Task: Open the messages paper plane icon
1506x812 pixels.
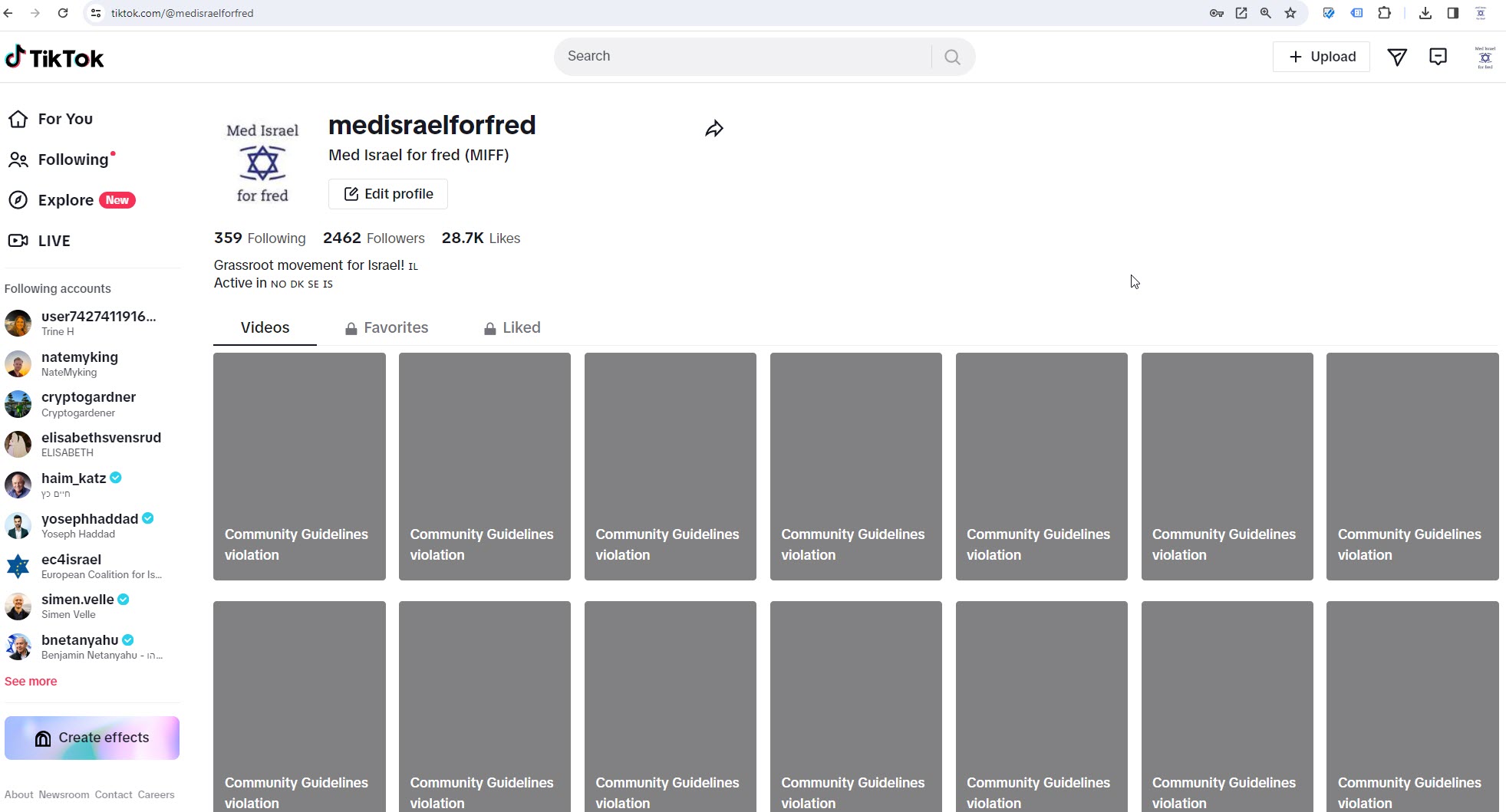Action: click(1397, 57)
